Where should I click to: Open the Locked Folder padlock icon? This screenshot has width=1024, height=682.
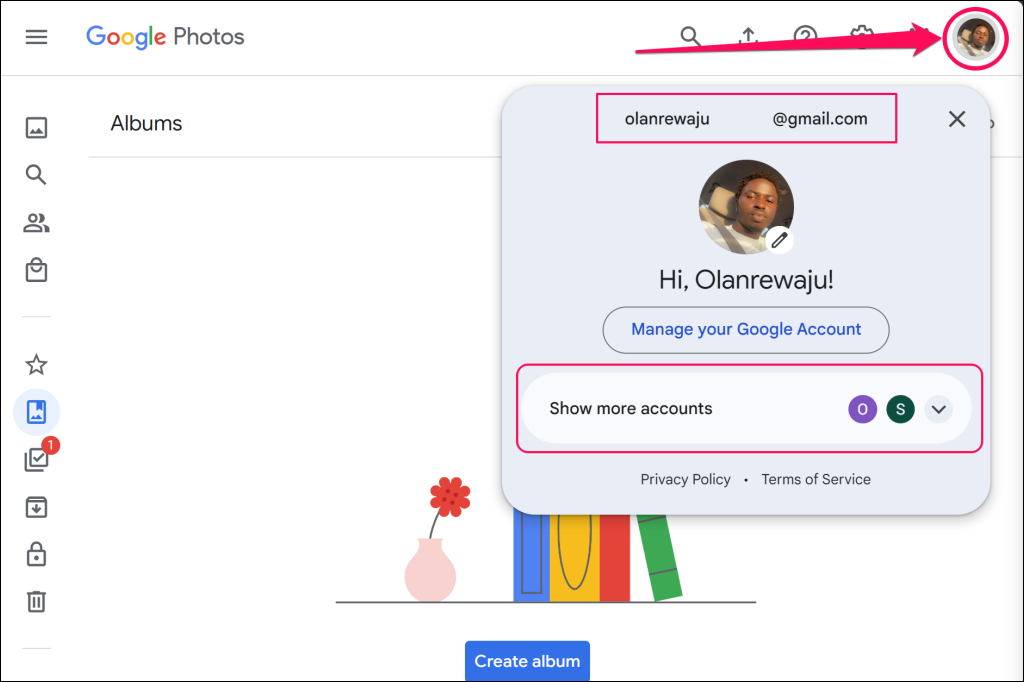tap(36, 554)
